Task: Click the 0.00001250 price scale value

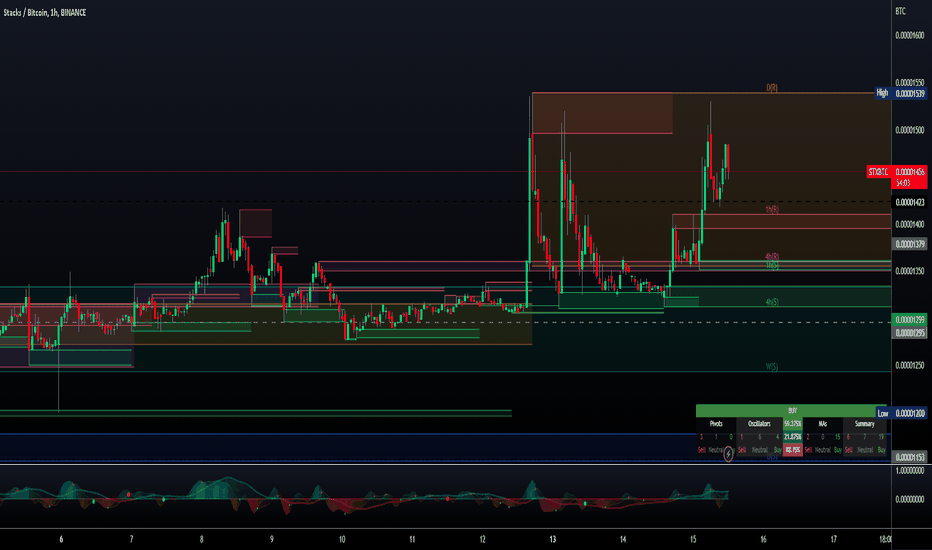Action: (x=910, y=366)
